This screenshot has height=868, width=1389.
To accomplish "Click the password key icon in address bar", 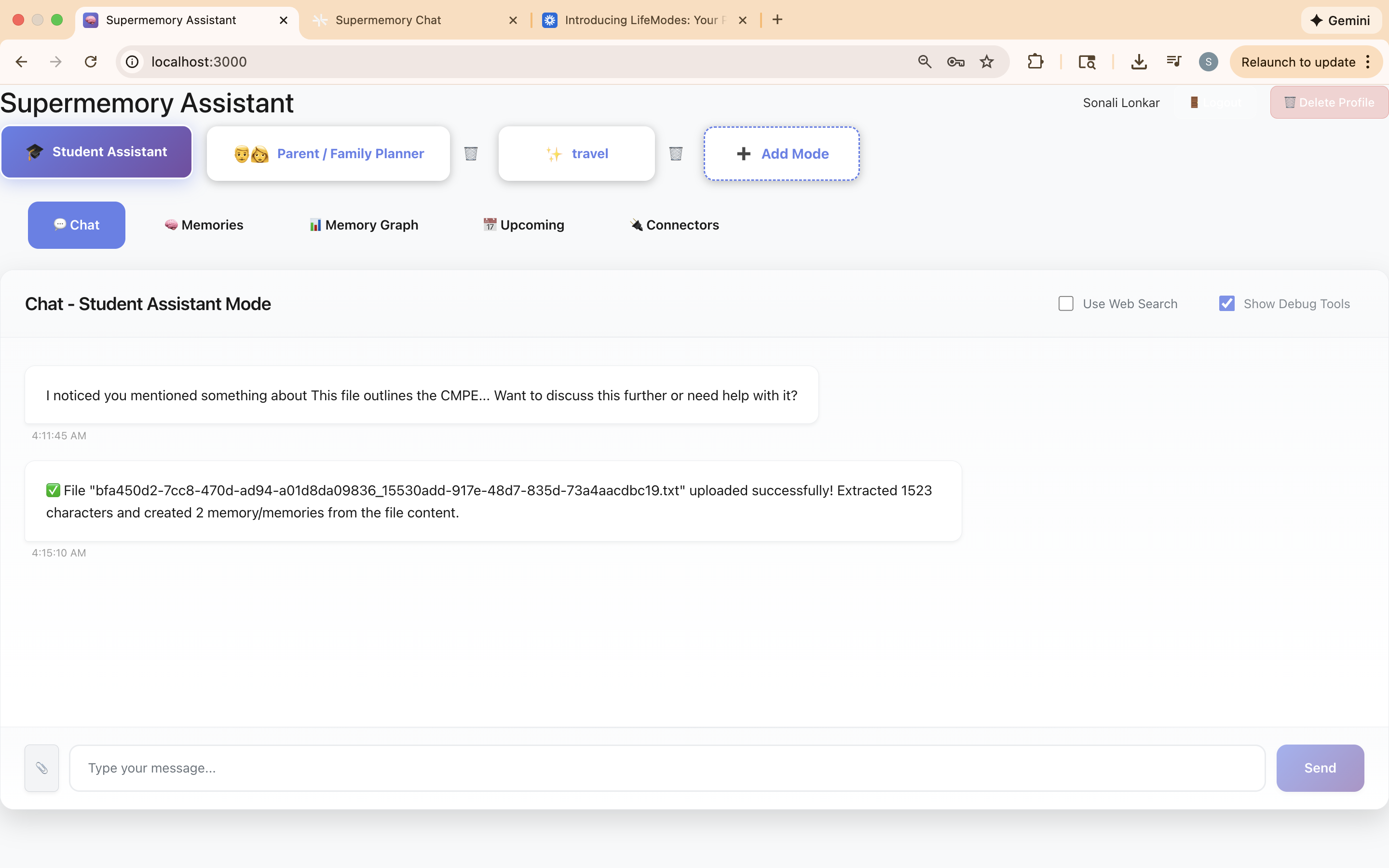I will (955, 61).
